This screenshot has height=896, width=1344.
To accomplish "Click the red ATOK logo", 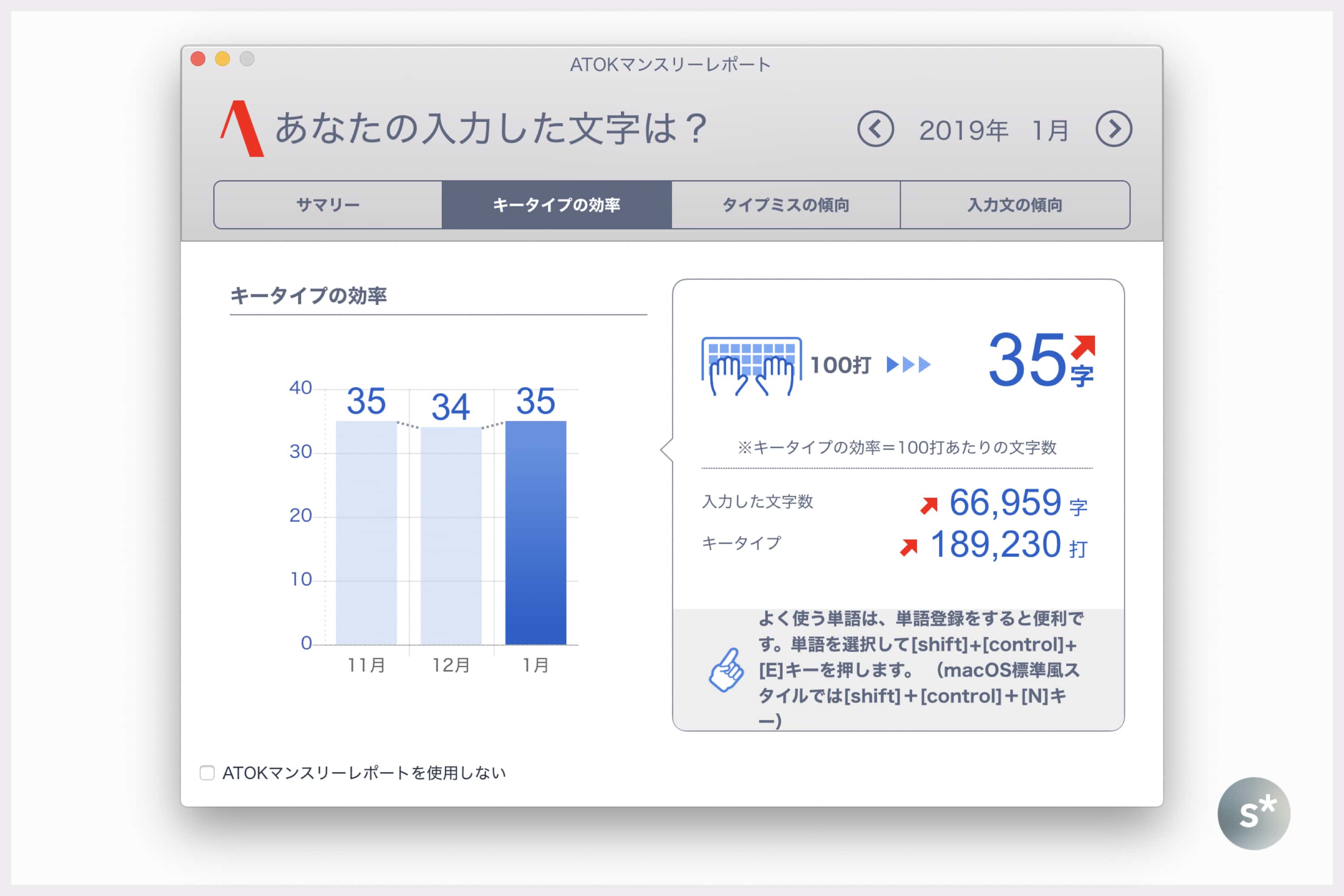I will (x=242, y=129).
